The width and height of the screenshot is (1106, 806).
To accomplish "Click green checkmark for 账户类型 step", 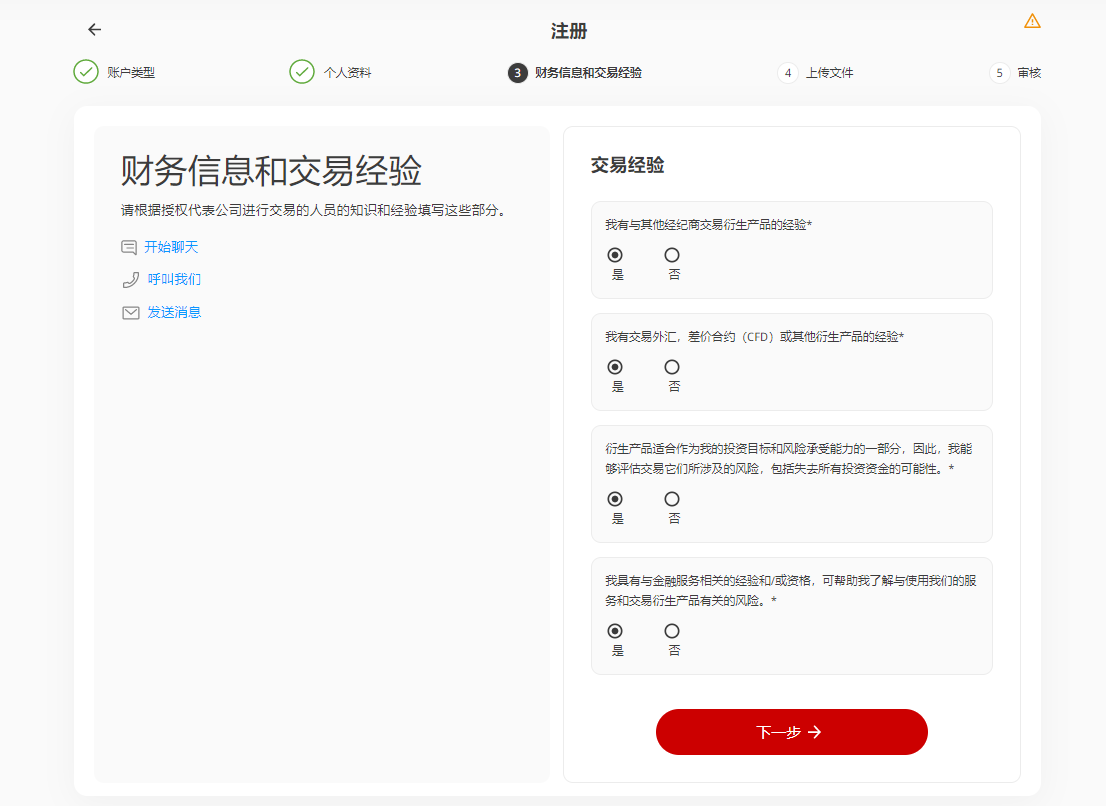I will pos(86,72).
